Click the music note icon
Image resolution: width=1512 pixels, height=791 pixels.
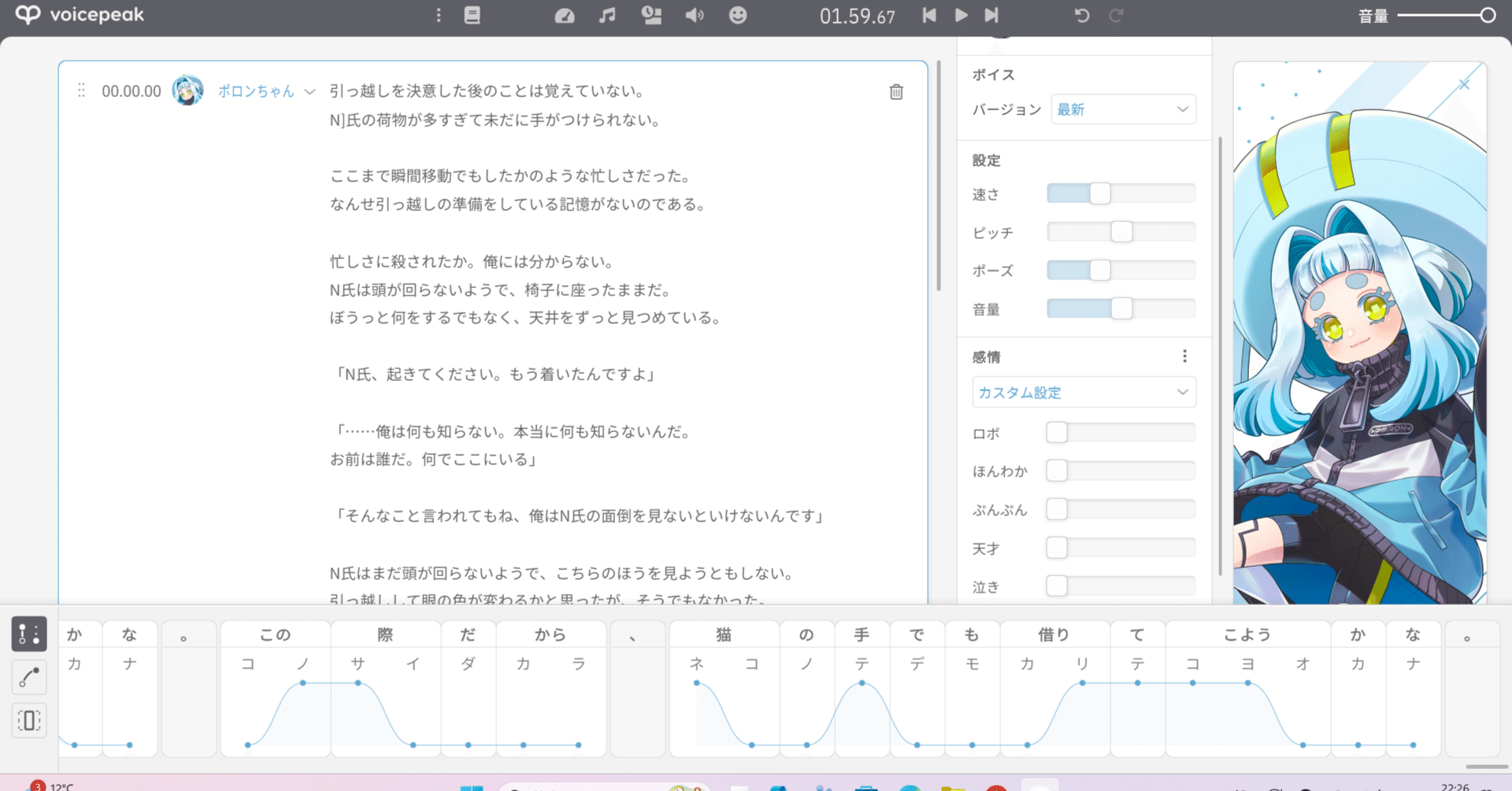point(607,15)
